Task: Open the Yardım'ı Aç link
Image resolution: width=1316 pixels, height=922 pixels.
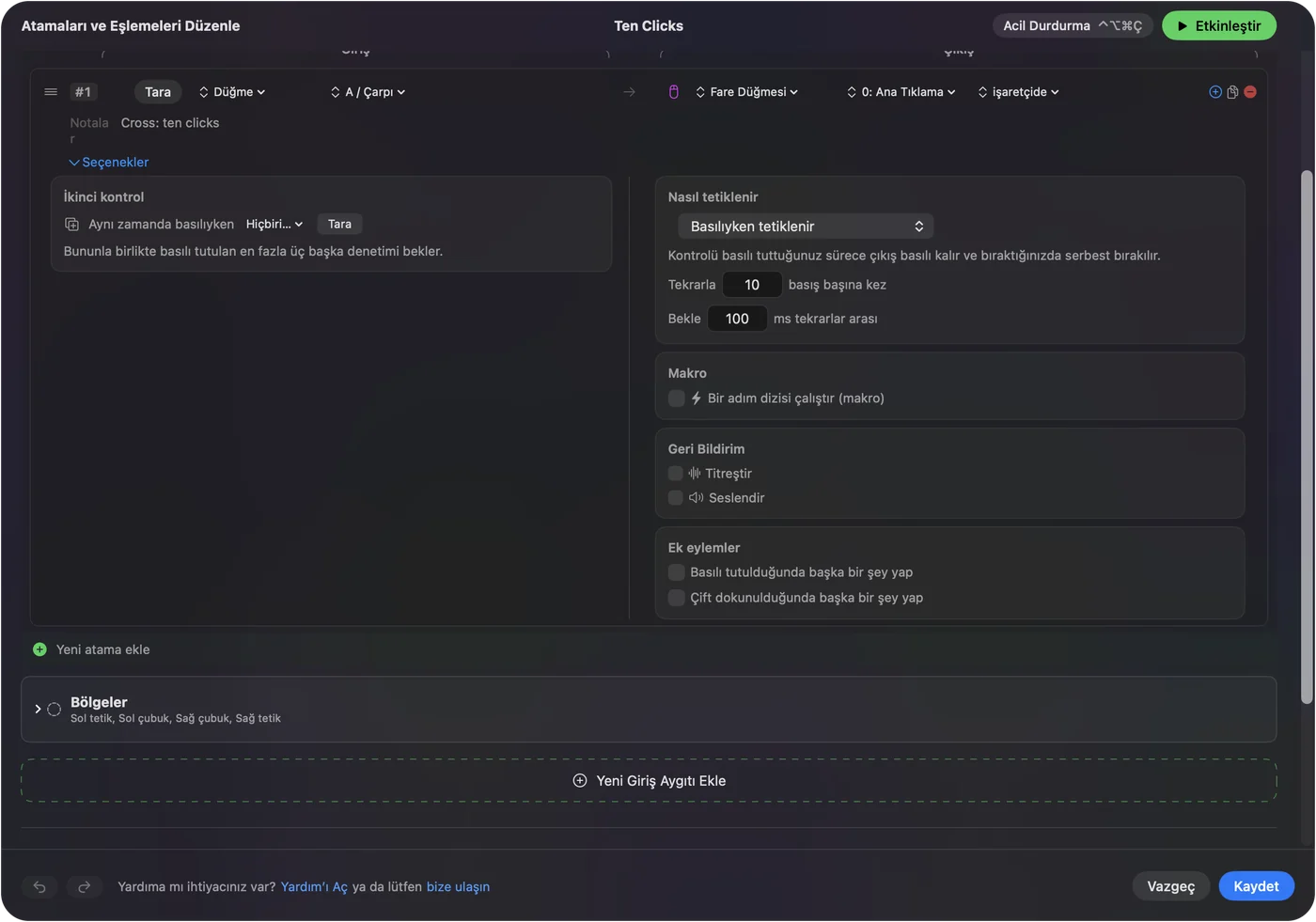Action: (x=314, y=887)
